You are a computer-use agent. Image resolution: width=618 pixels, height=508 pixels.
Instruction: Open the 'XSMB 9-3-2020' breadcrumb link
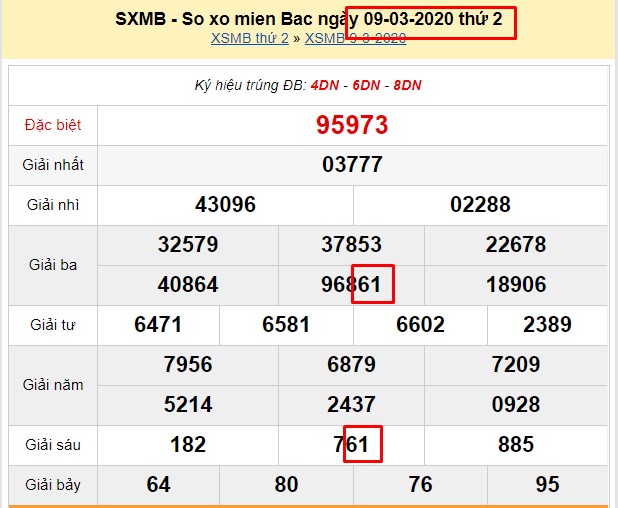(x=355, y=38)
